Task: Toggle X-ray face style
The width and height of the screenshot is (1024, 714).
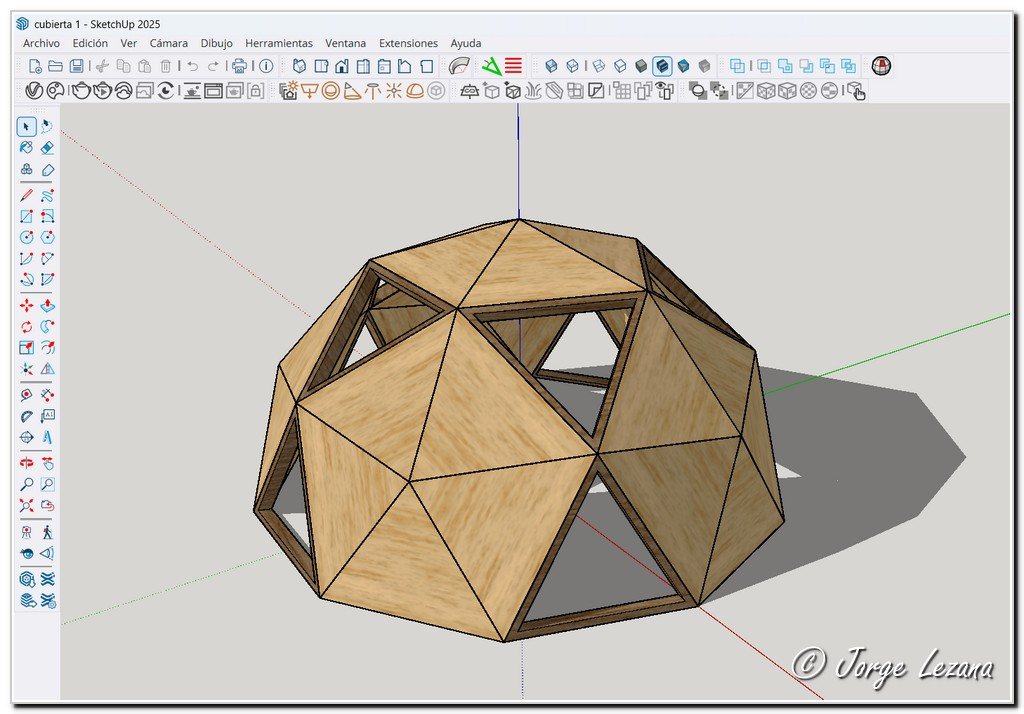Action: pos(551,66)
